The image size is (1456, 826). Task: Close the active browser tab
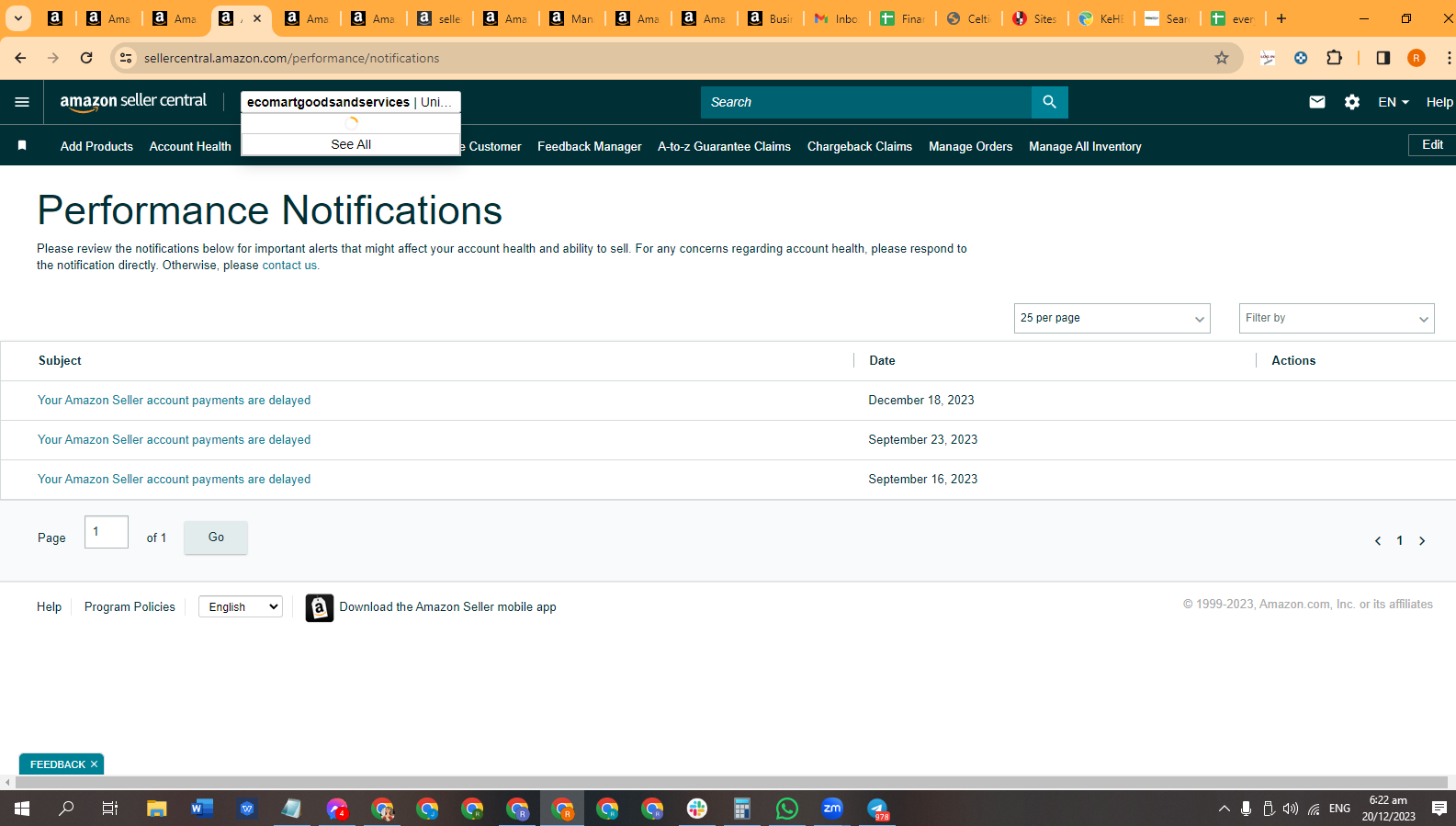pyautogui.click(x=257, y=18)
